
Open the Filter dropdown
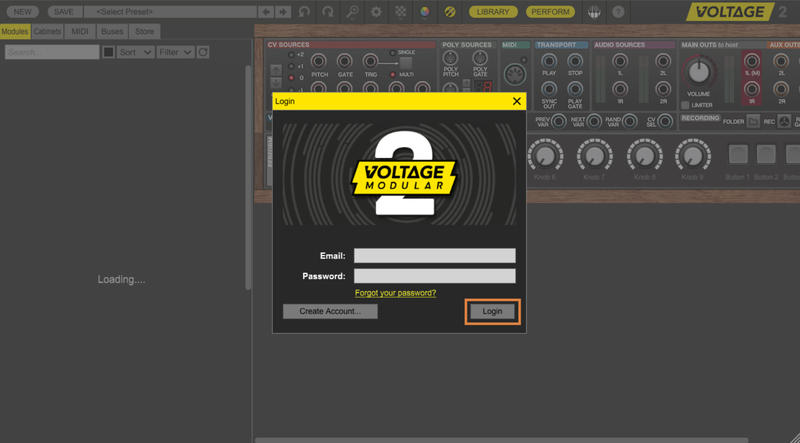tap(176, 52)
